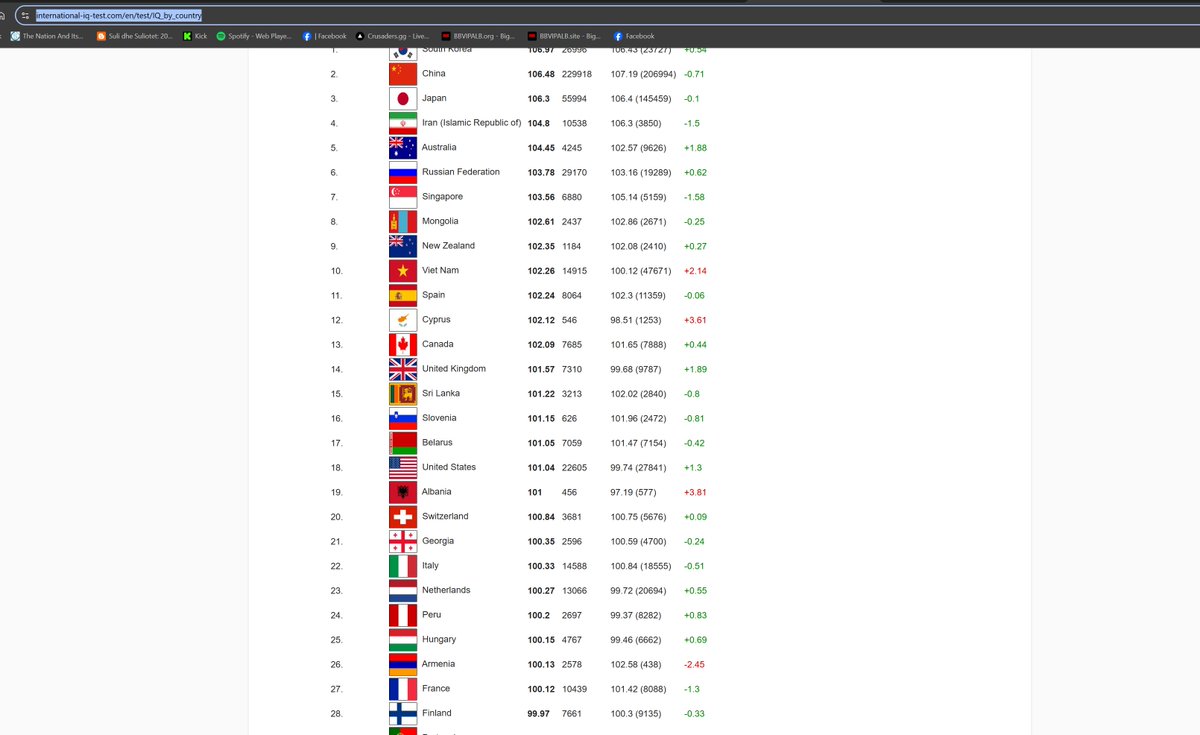Click the Viet Nam flag image
This screenshot has width=1200, height=735.
[x=403, y=271]
